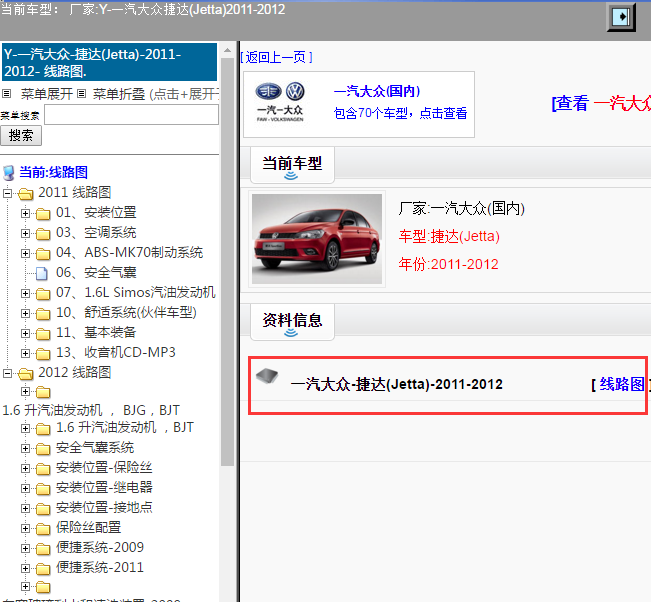Click the 搜索 button

(x=21, y=136)
